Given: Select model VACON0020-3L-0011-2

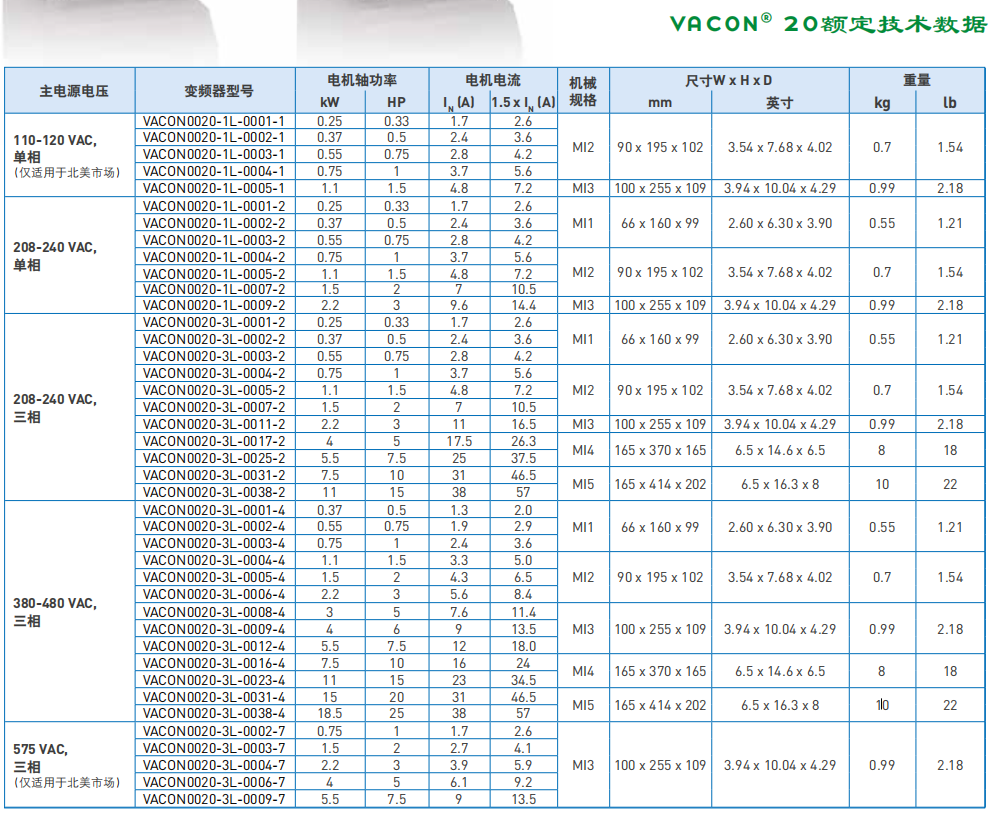Looking at the screenshot, I should [214, 424].
